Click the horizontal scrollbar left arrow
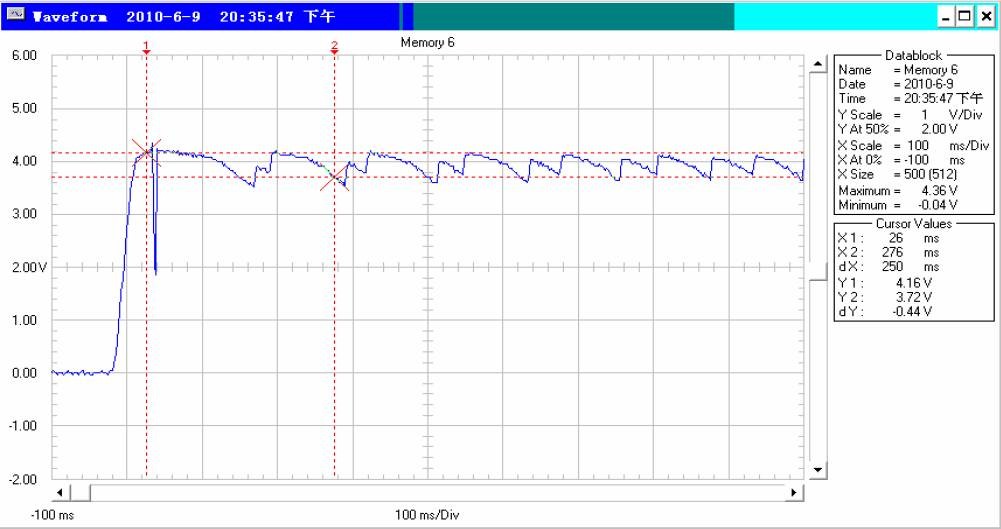Screen dimensions: 1001x529 click(x=60, y=493)
